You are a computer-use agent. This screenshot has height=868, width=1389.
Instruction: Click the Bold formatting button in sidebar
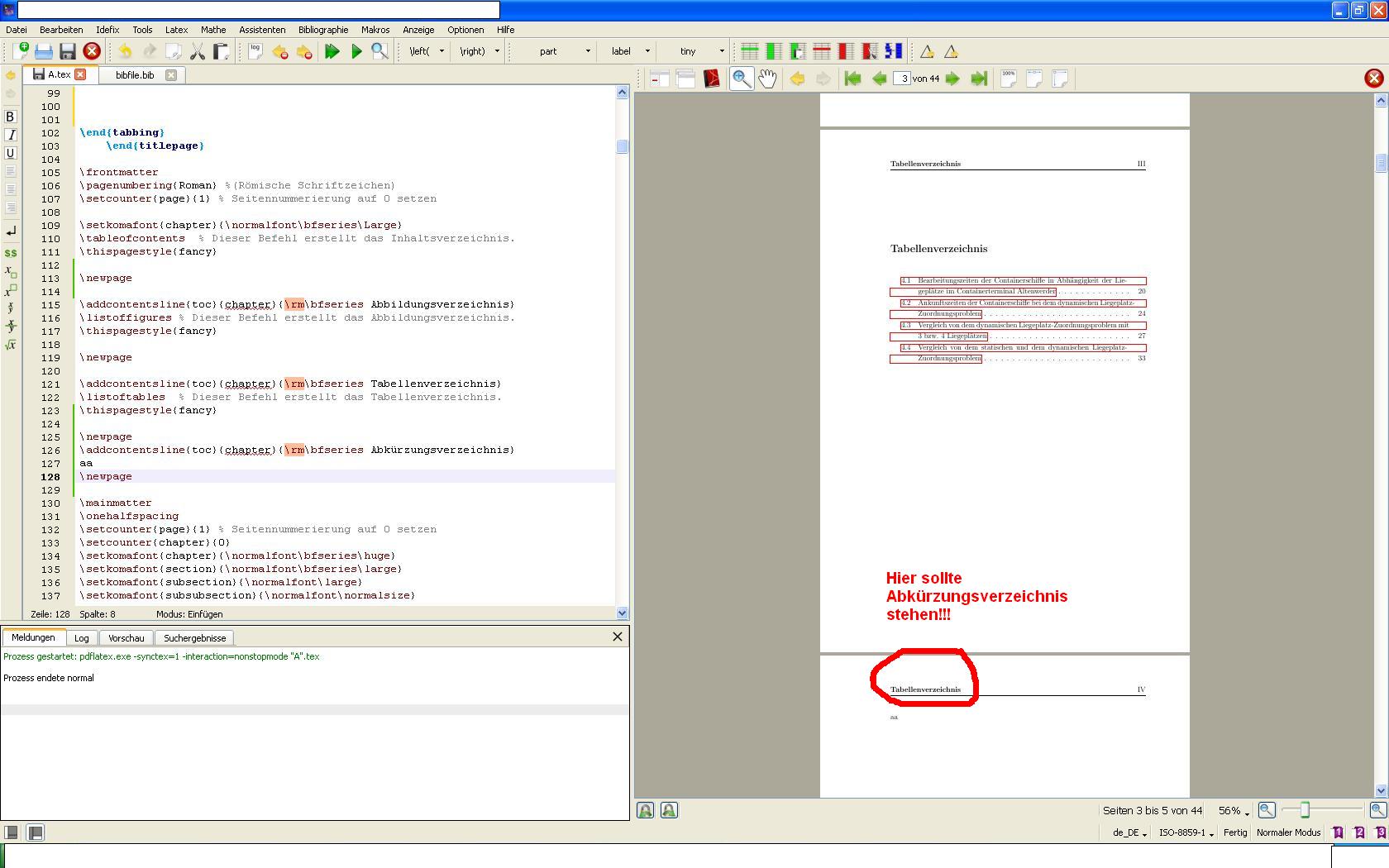[11, 117]
